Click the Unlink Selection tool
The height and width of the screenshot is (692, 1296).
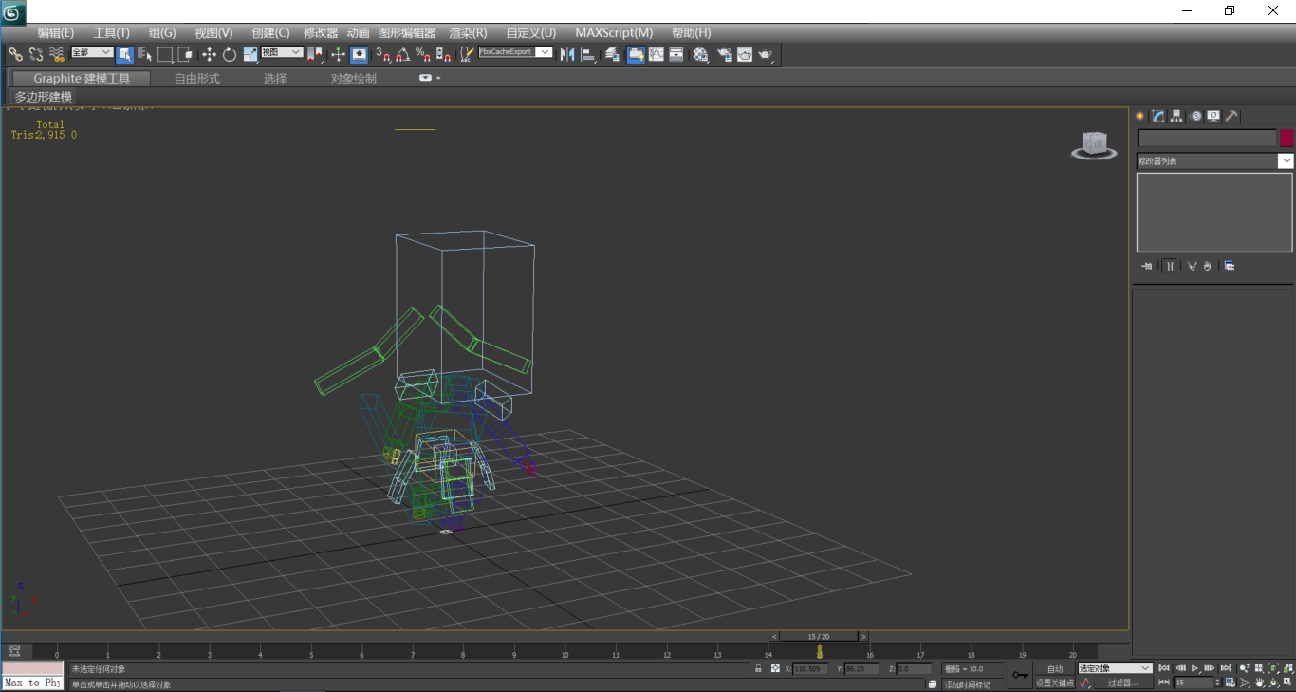pyautogui.click(x=36, y=54)
